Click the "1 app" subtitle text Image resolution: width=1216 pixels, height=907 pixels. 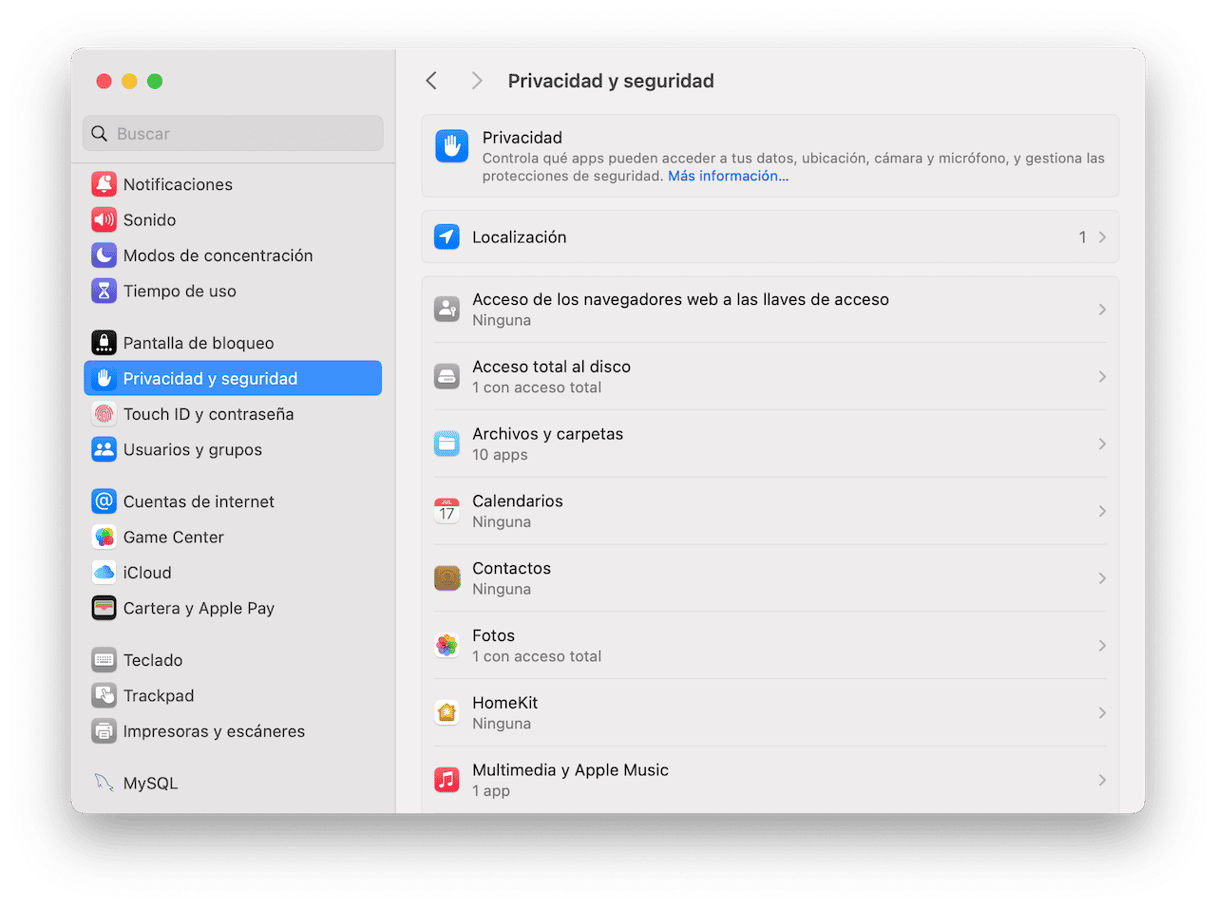pyautogui.click(x=491, y=791)
